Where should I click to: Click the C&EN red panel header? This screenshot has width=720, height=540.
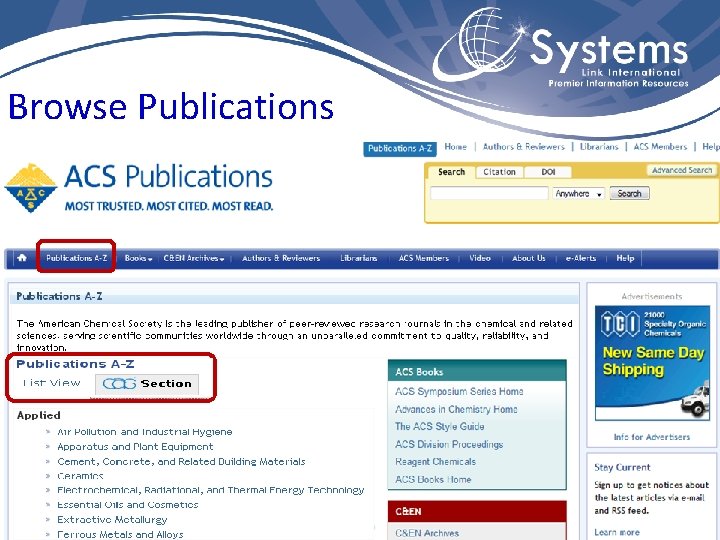[x=477, y=512]
